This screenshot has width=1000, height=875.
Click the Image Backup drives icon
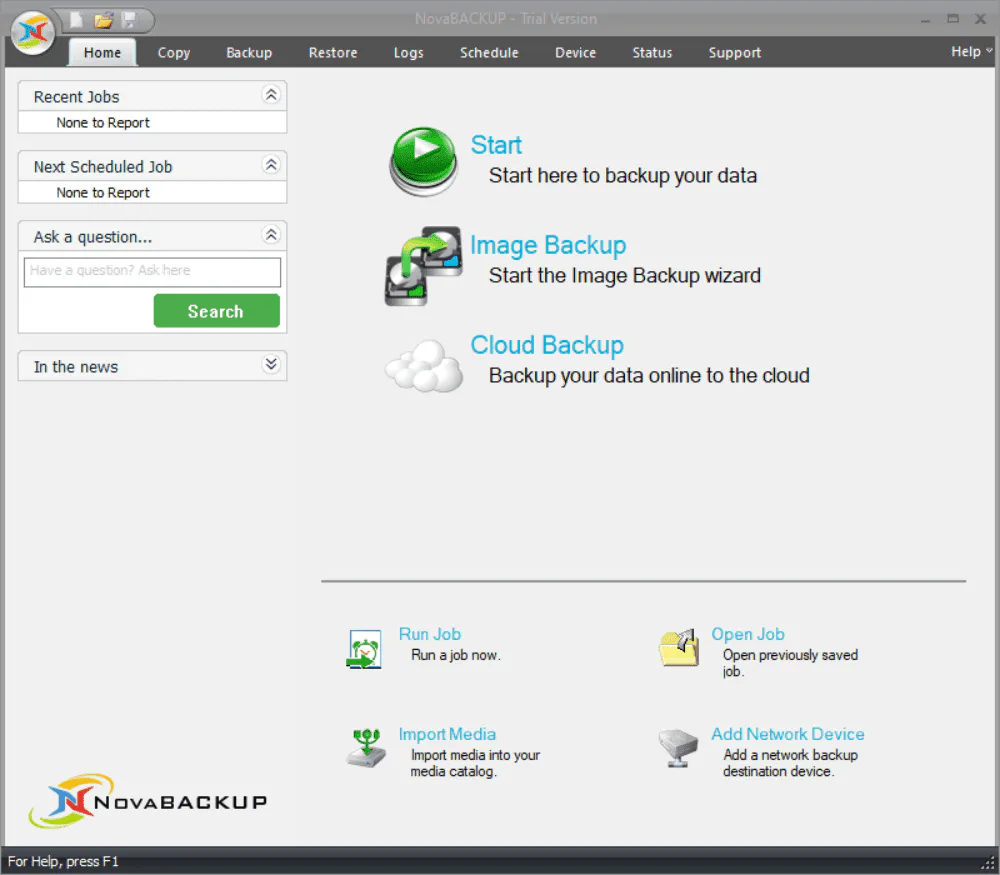point(423,265)
